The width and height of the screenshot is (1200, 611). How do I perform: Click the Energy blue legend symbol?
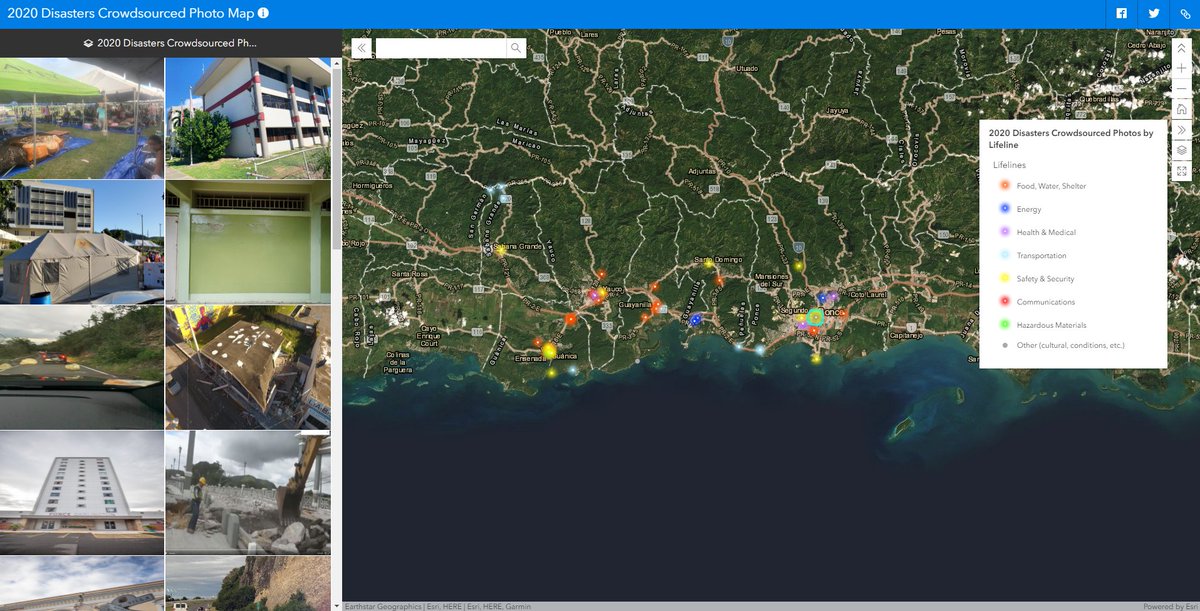1004,208
